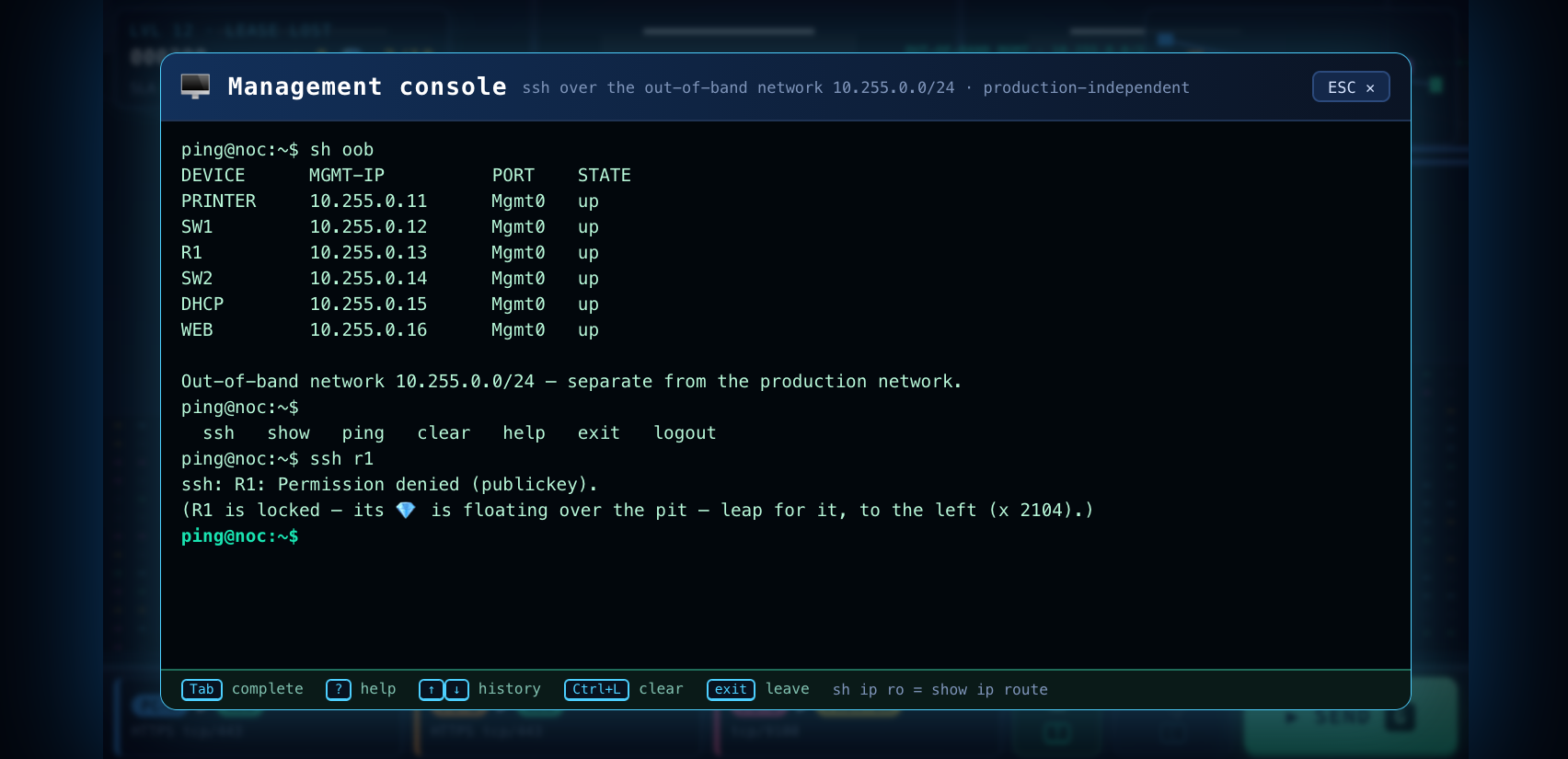Click the Tab key hint for complete
The height and width of the screenshot is (759, 1568).
(202, 689)
